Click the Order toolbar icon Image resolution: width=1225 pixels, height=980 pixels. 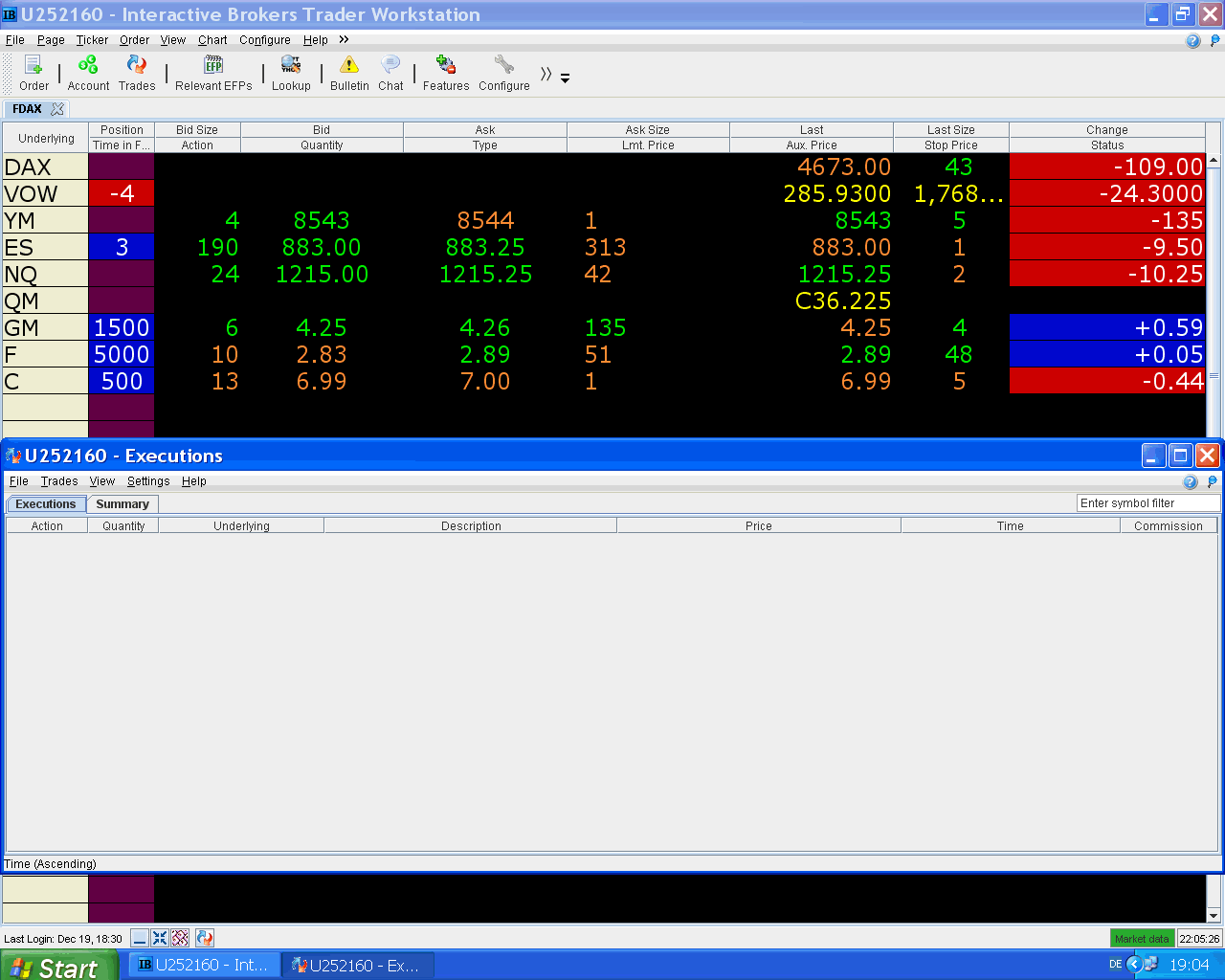33,65
